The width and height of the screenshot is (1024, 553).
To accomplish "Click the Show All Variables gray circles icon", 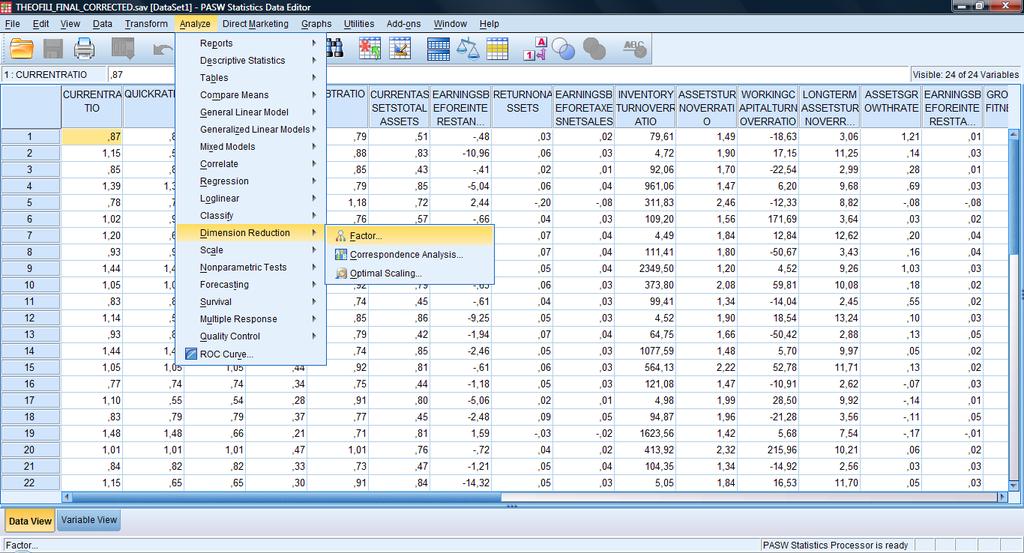I will coord(594,49).
